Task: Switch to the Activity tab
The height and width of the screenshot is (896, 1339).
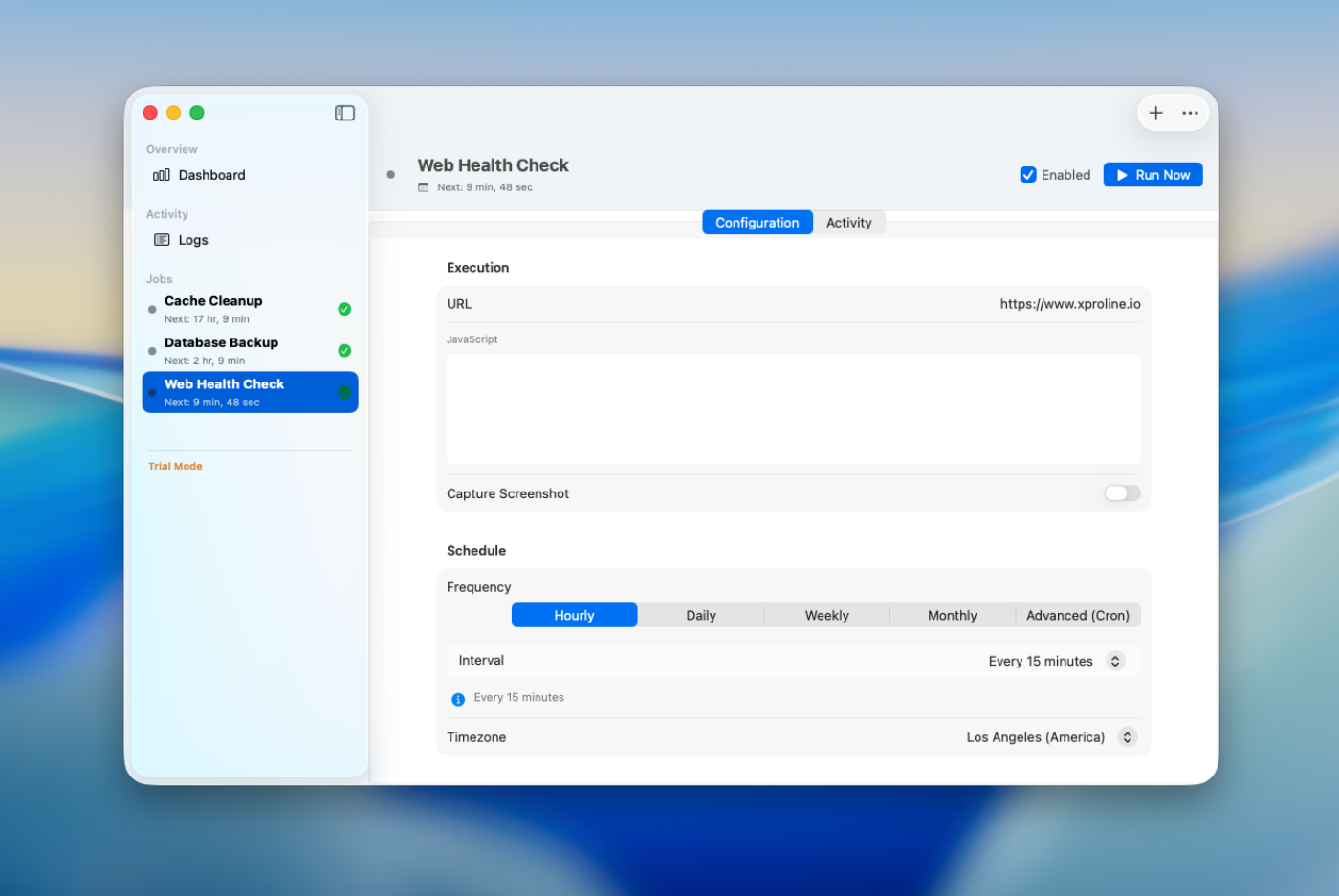Action: (x=848, y=223)
